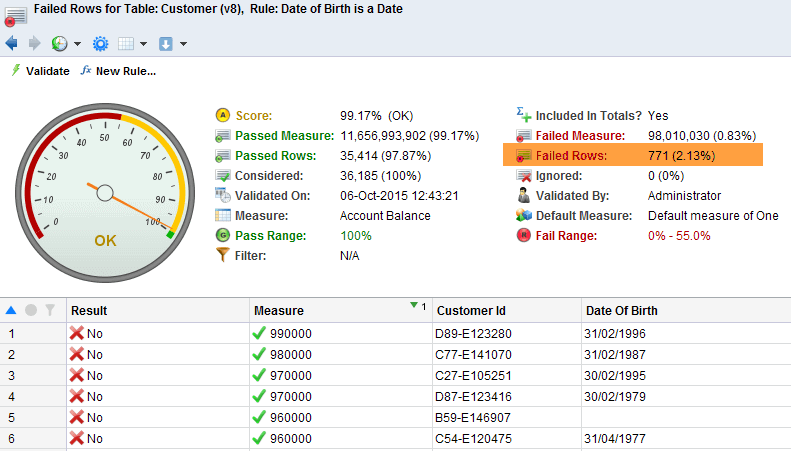Open the export dropdown arrow
Image resolution: width=791 pixels, height=451 pixels.
[183, 44]
